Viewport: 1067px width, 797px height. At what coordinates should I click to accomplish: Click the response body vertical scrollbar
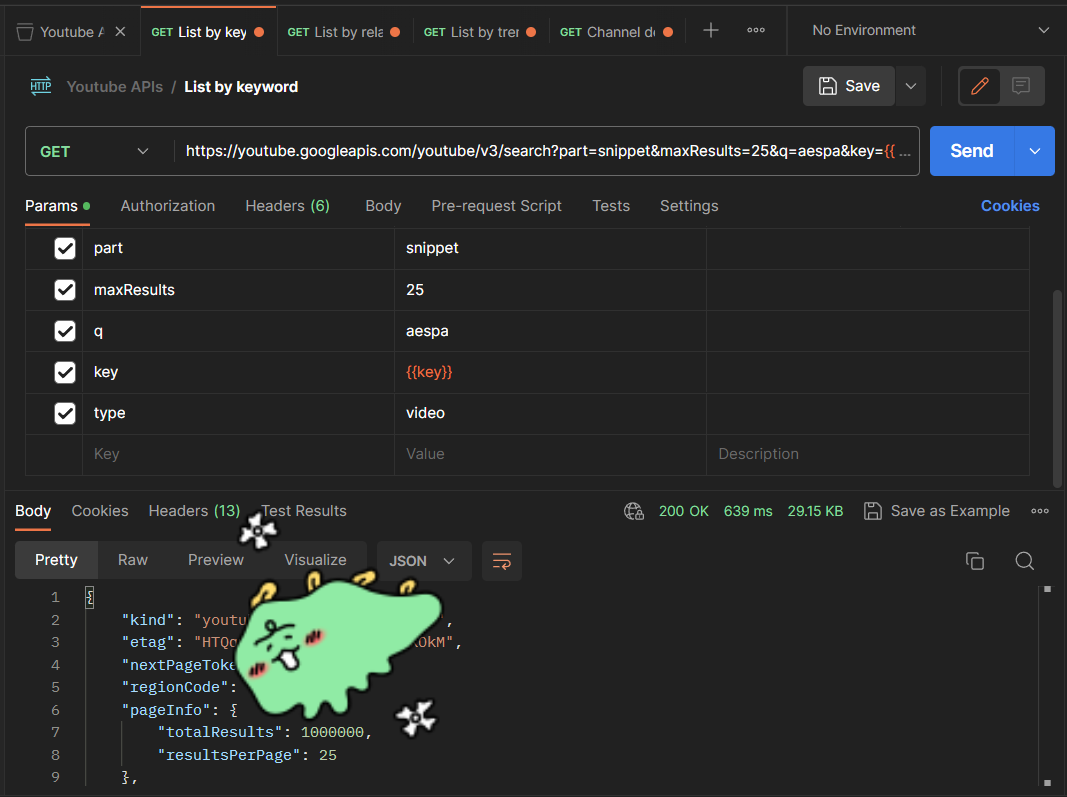tap(1047, 685)
